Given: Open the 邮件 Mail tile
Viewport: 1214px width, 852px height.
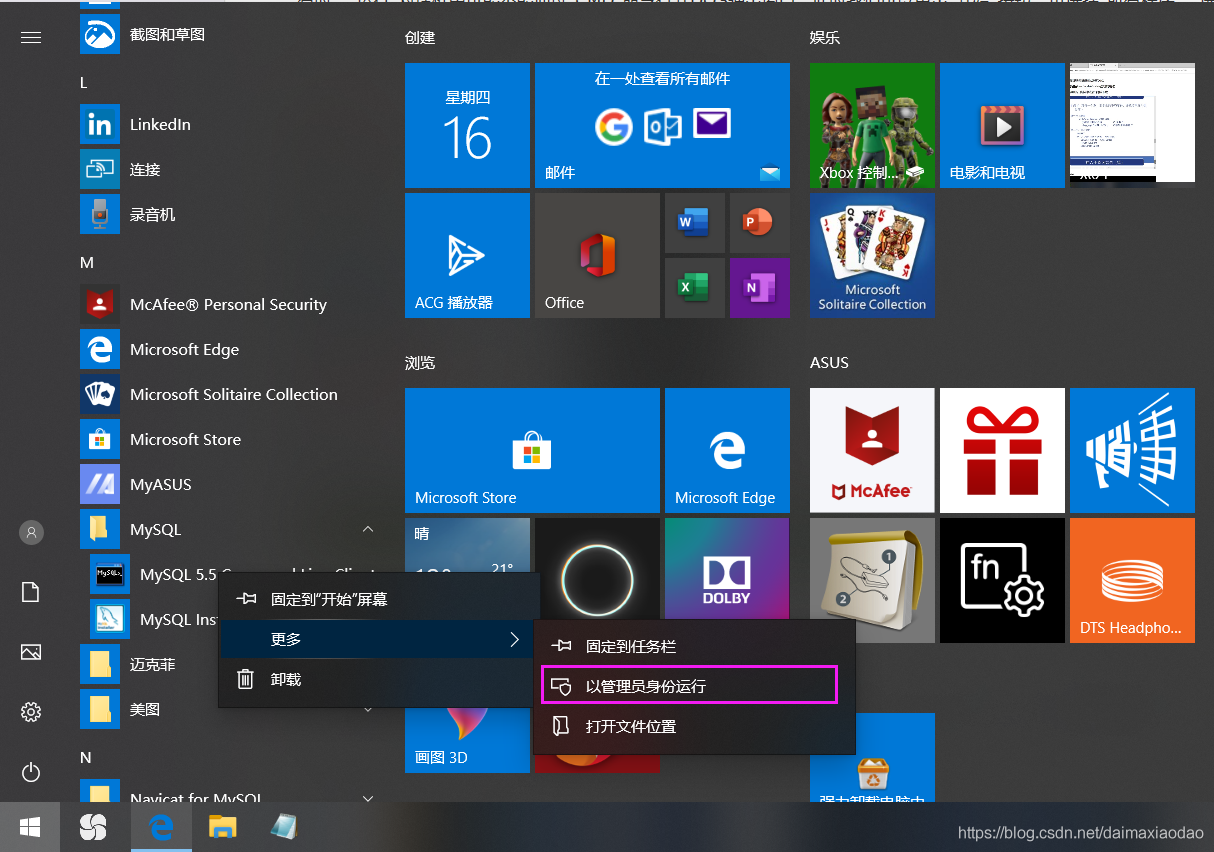Looking at the screenshot, I should click(x=662, y=125).
